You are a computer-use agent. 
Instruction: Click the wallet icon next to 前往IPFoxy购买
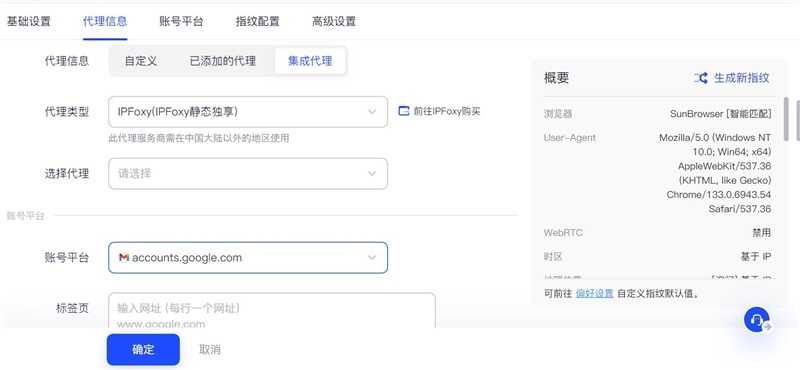click(x=404, y=111)
